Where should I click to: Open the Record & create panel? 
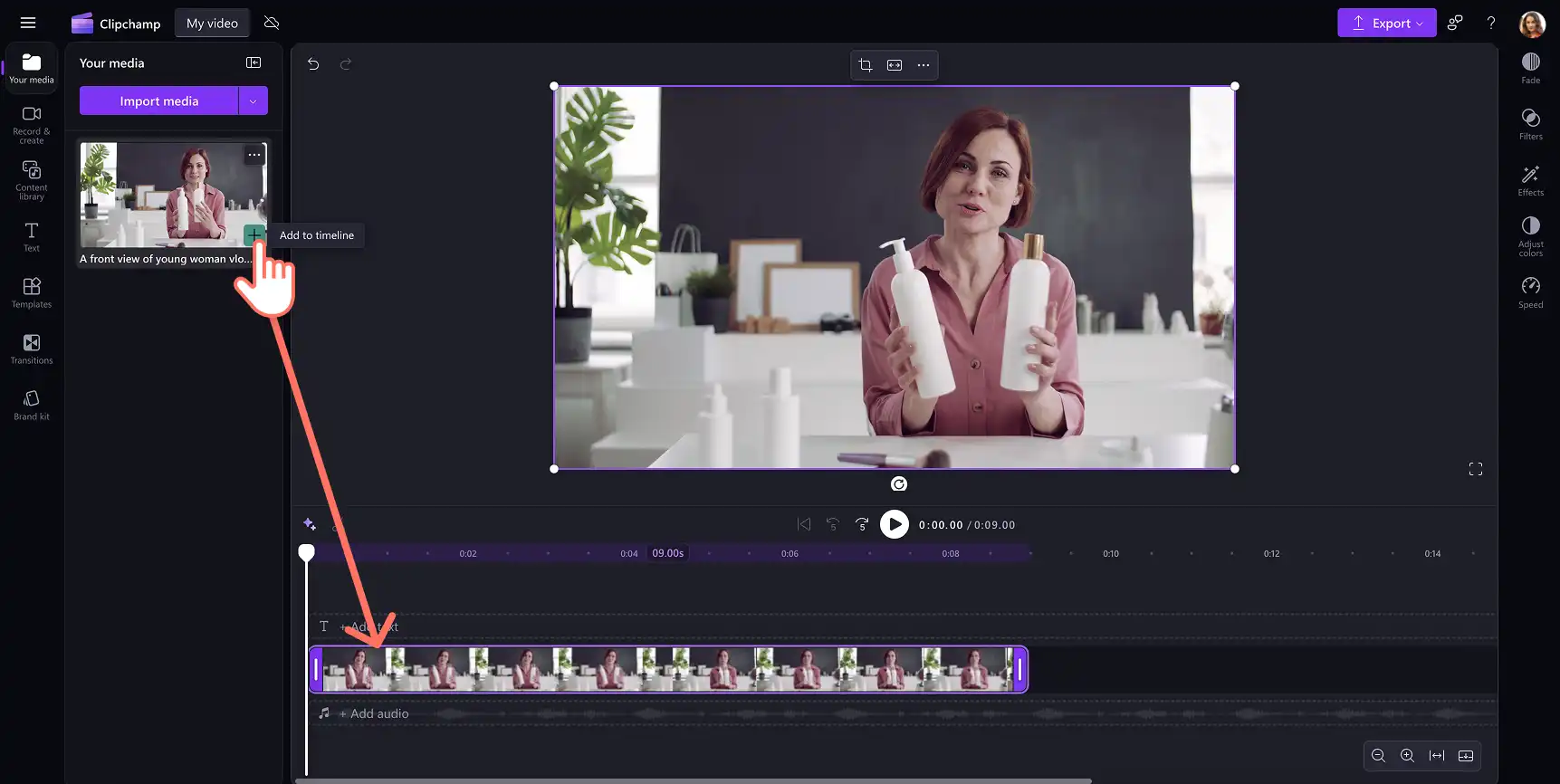32,124
